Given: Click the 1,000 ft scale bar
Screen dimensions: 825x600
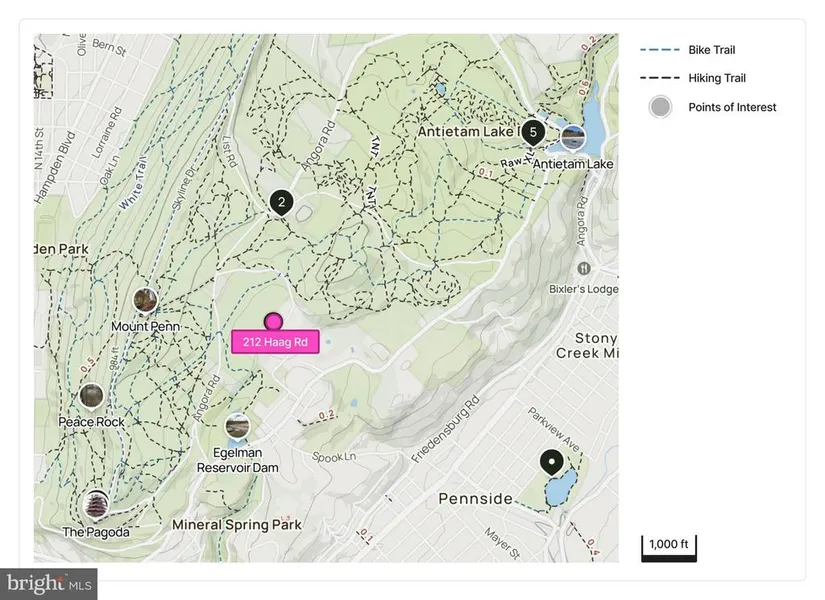Looking at the screenshot, I should 669,546.
